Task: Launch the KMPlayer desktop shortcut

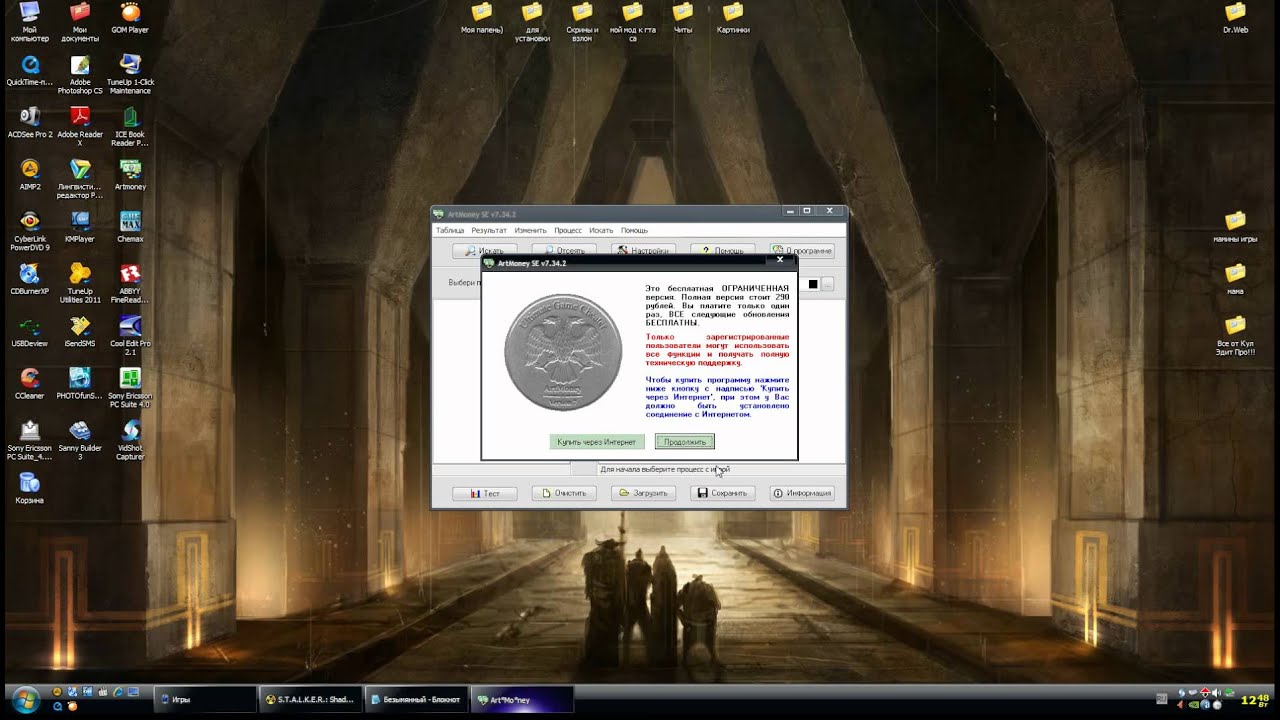Action: tap(80, 226)
